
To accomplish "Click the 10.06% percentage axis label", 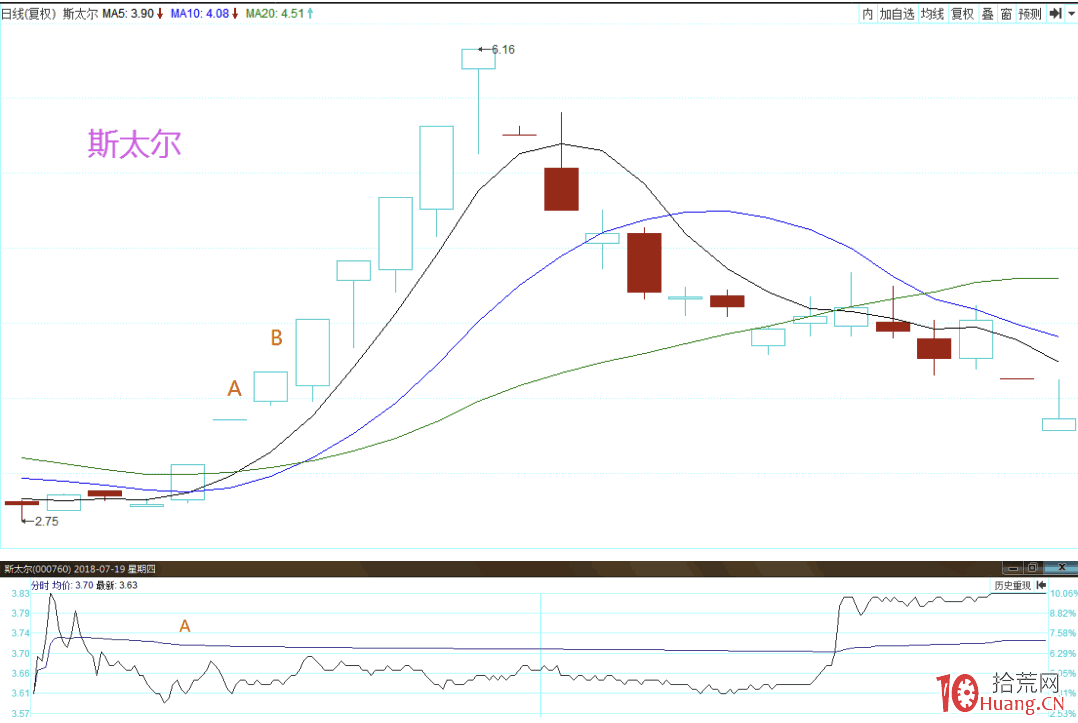I will pyautogui.click(x=1064, y=594).
